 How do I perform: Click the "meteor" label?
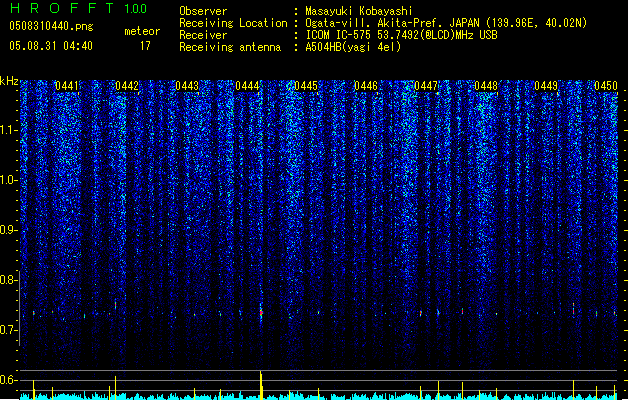tap(142, 31)
